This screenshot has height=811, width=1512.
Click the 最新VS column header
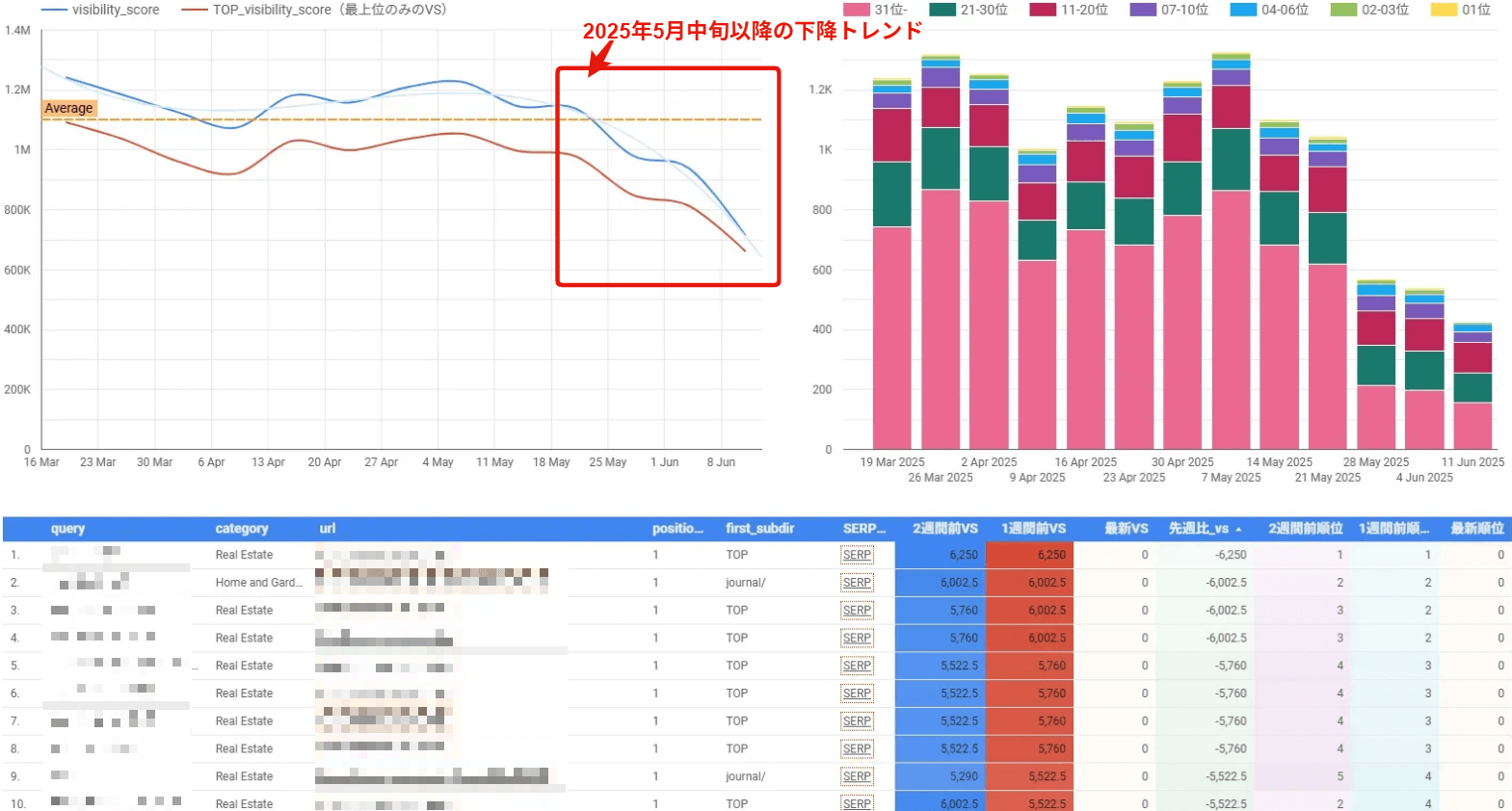1127,529
